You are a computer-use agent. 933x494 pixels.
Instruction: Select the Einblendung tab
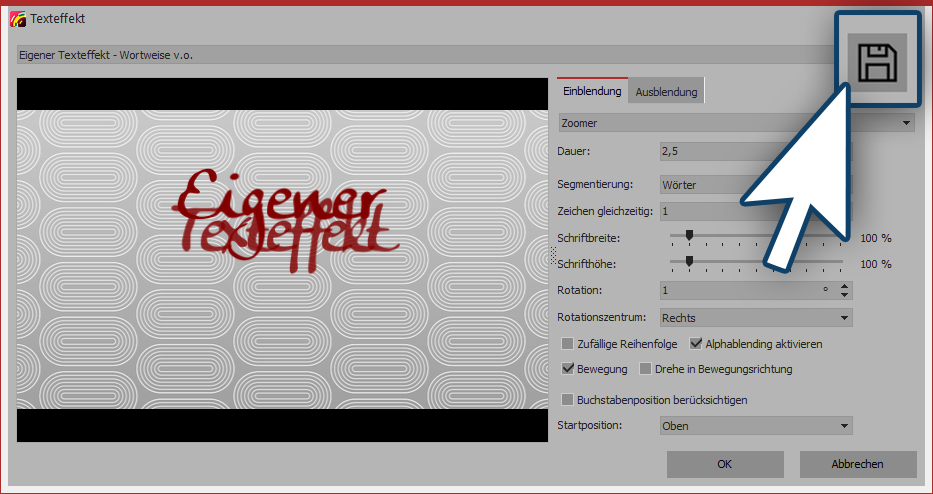tap(592, 91)
